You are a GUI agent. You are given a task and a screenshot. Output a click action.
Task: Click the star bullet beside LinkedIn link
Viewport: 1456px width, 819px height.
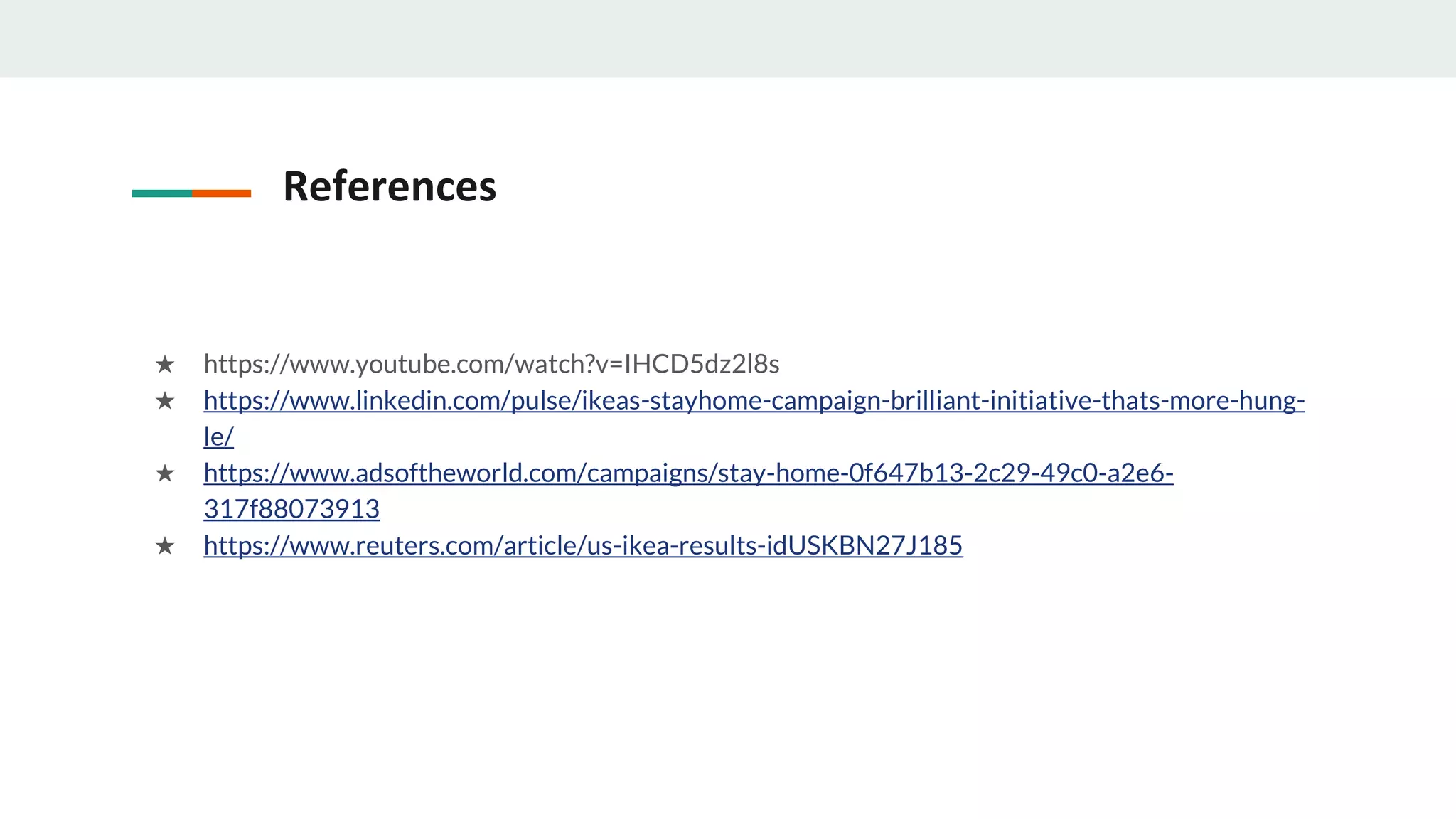(165, 401)
